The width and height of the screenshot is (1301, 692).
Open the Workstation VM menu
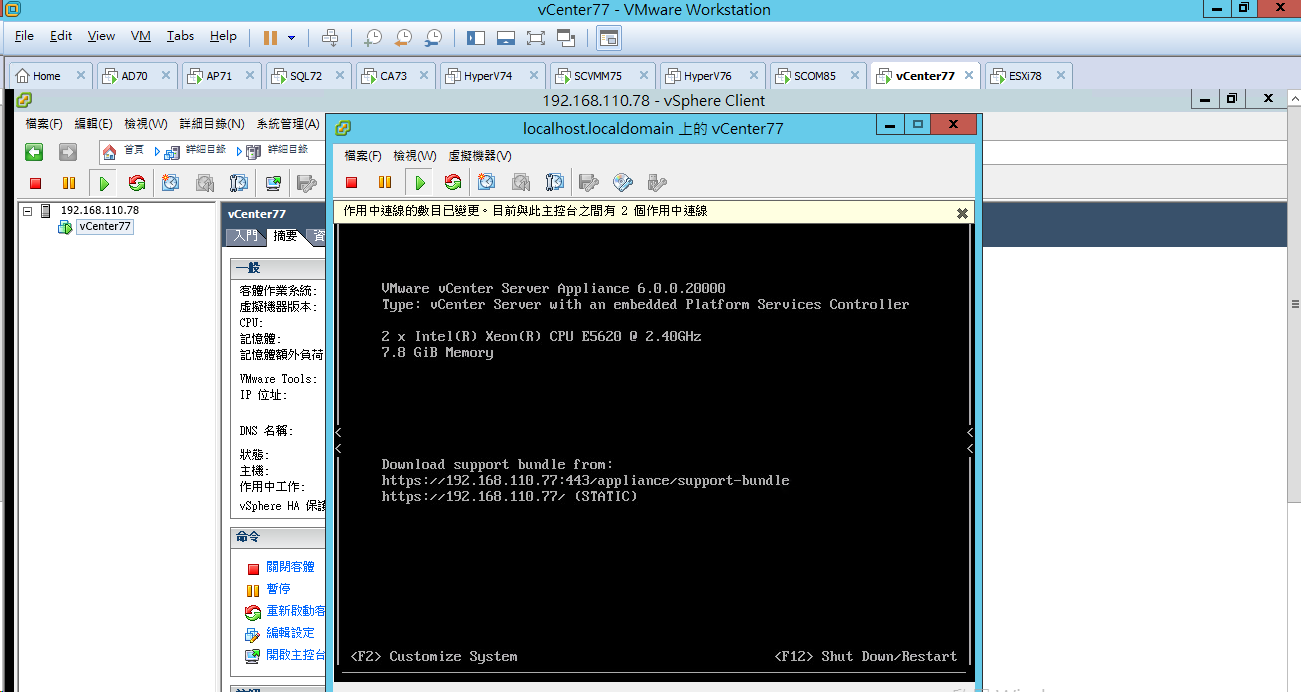(x=141, y=36)
